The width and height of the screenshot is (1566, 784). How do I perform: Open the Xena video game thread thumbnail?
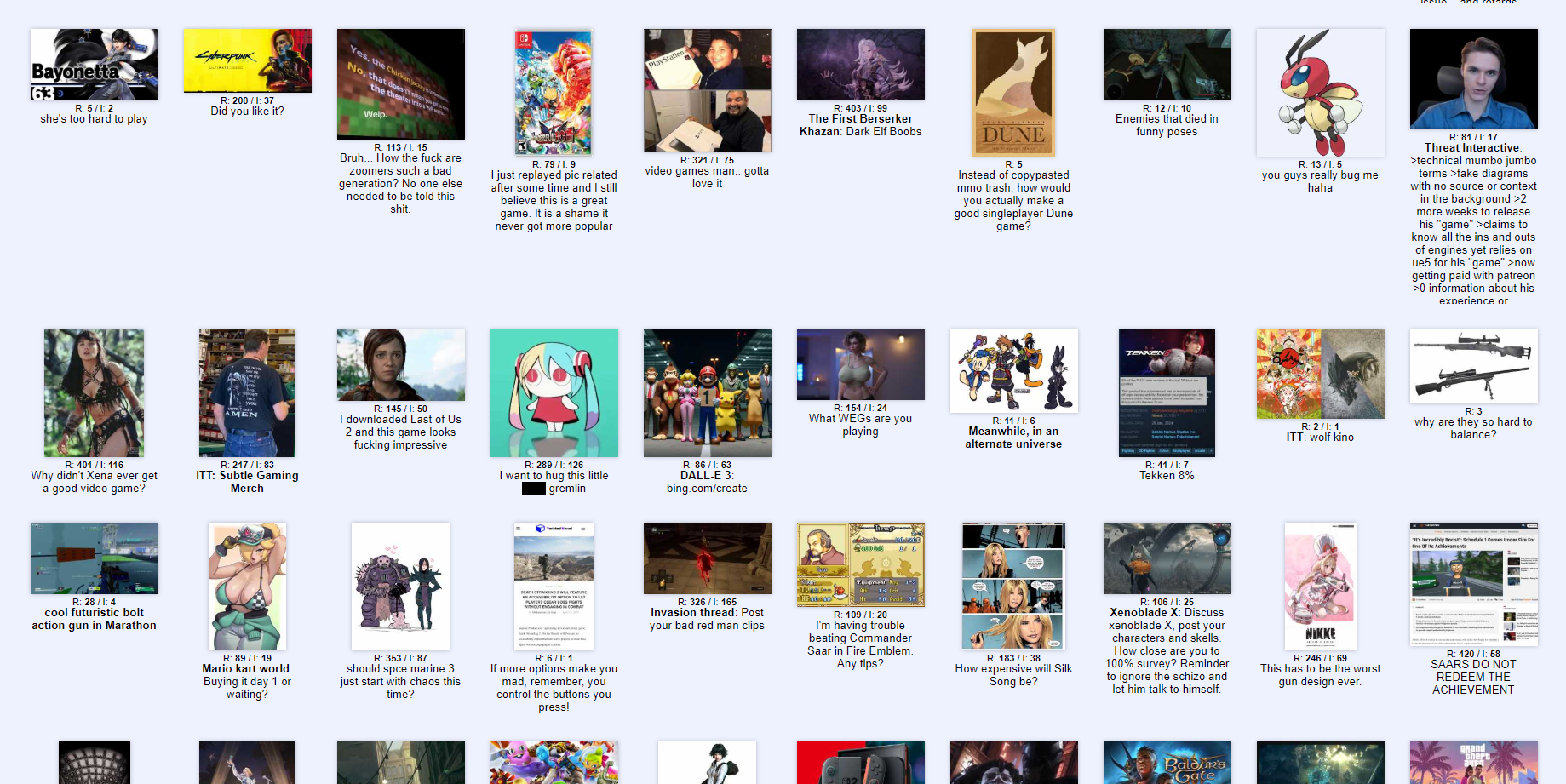point(94,393)
